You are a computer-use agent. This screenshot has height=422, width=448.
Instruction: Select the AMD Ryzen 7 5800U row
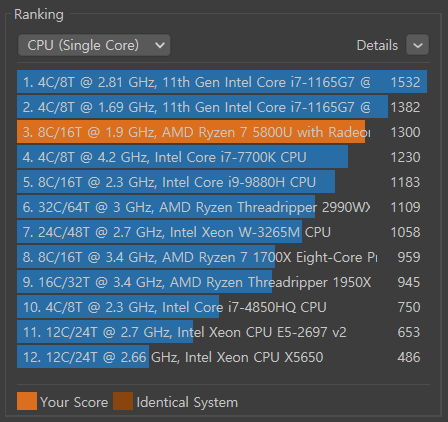[x=222, y=132]
